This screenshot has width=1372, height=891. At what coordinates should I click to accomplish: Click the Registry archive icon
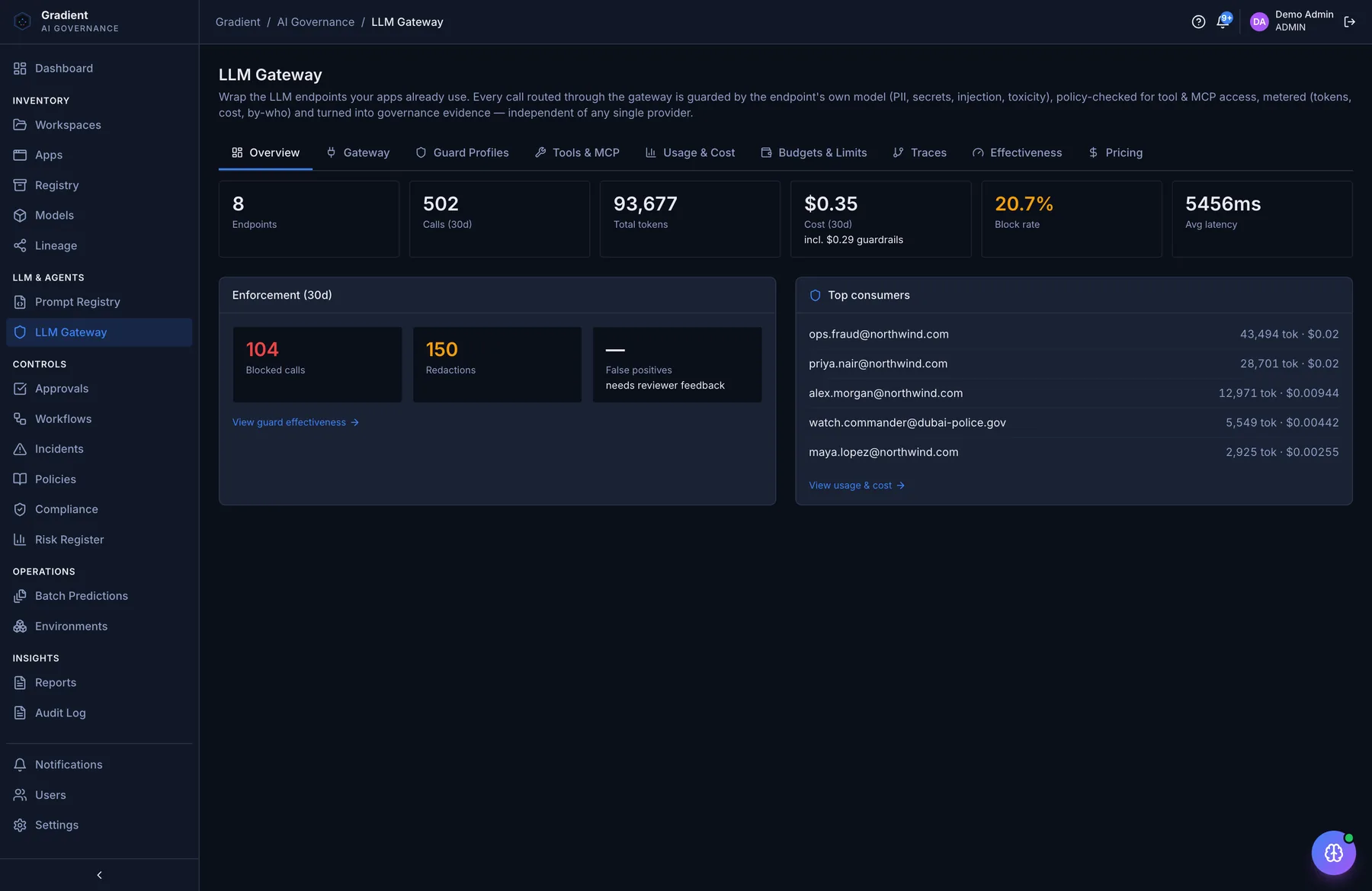(20, 185)
